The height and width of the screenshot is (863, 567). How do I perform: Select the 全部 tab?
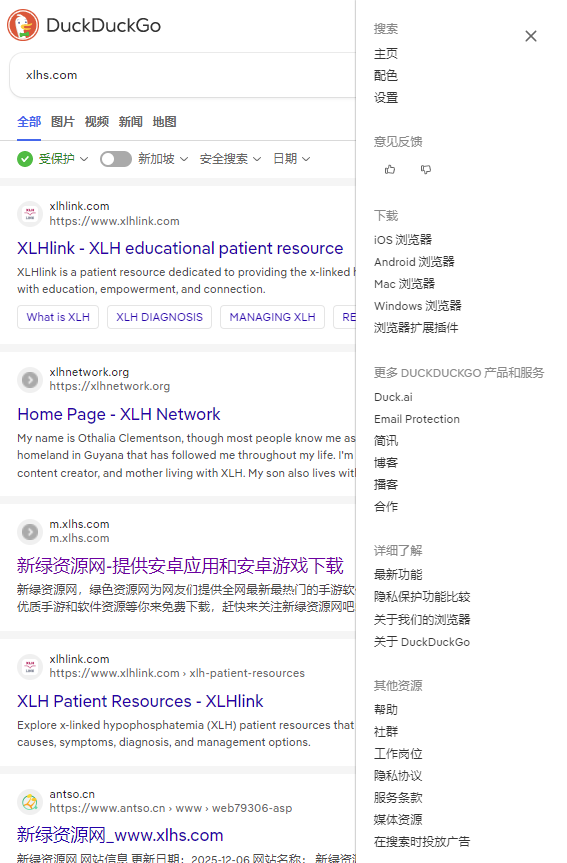[29, 122]
